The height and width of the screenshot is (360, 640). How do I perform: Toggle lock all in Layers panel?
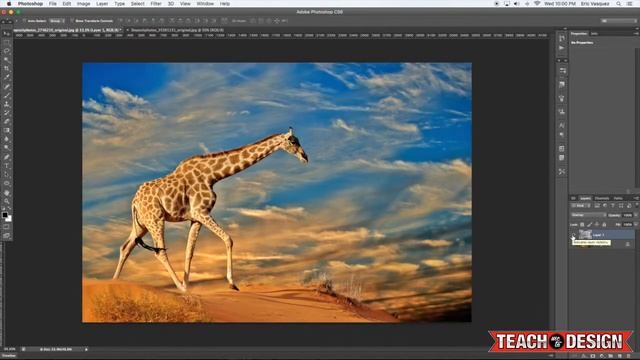coord(604,224)
